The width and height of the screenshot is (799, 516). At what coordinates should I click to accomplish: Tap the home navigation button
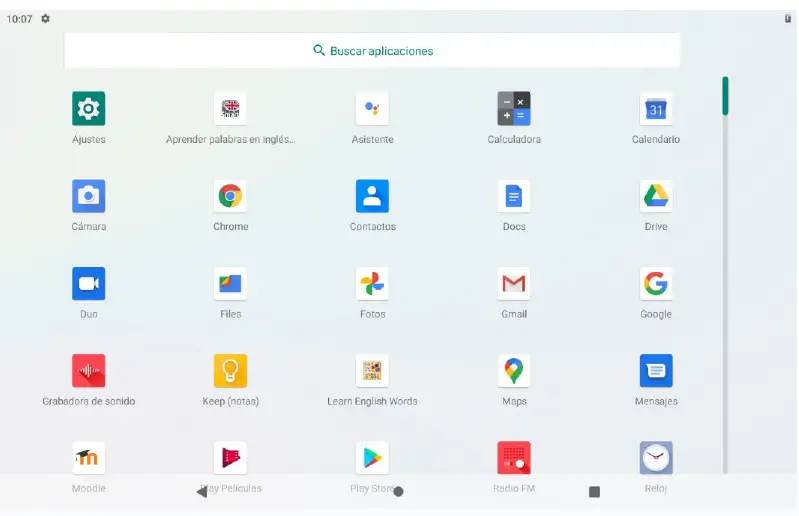coord(398,492)
